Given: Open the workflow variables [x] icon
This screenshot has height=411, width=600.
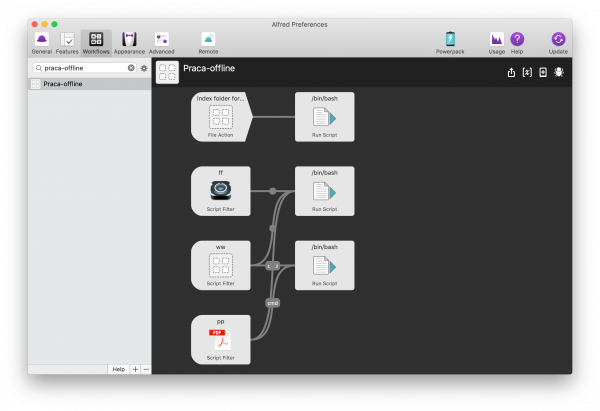Looking at the screenshot, I should click(x=527, y=72).
